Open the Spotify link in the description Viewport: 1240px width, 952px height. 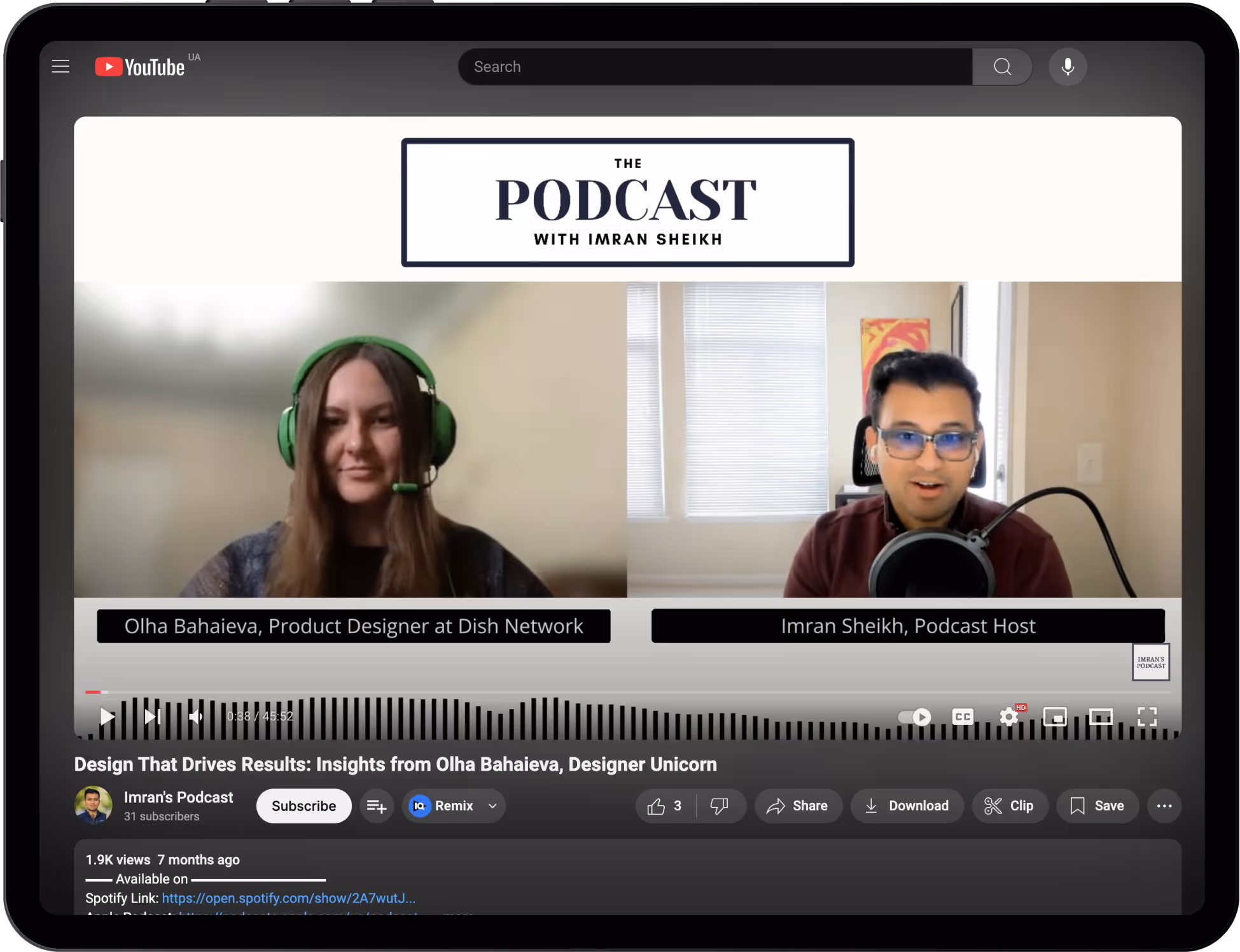(288, 899)
